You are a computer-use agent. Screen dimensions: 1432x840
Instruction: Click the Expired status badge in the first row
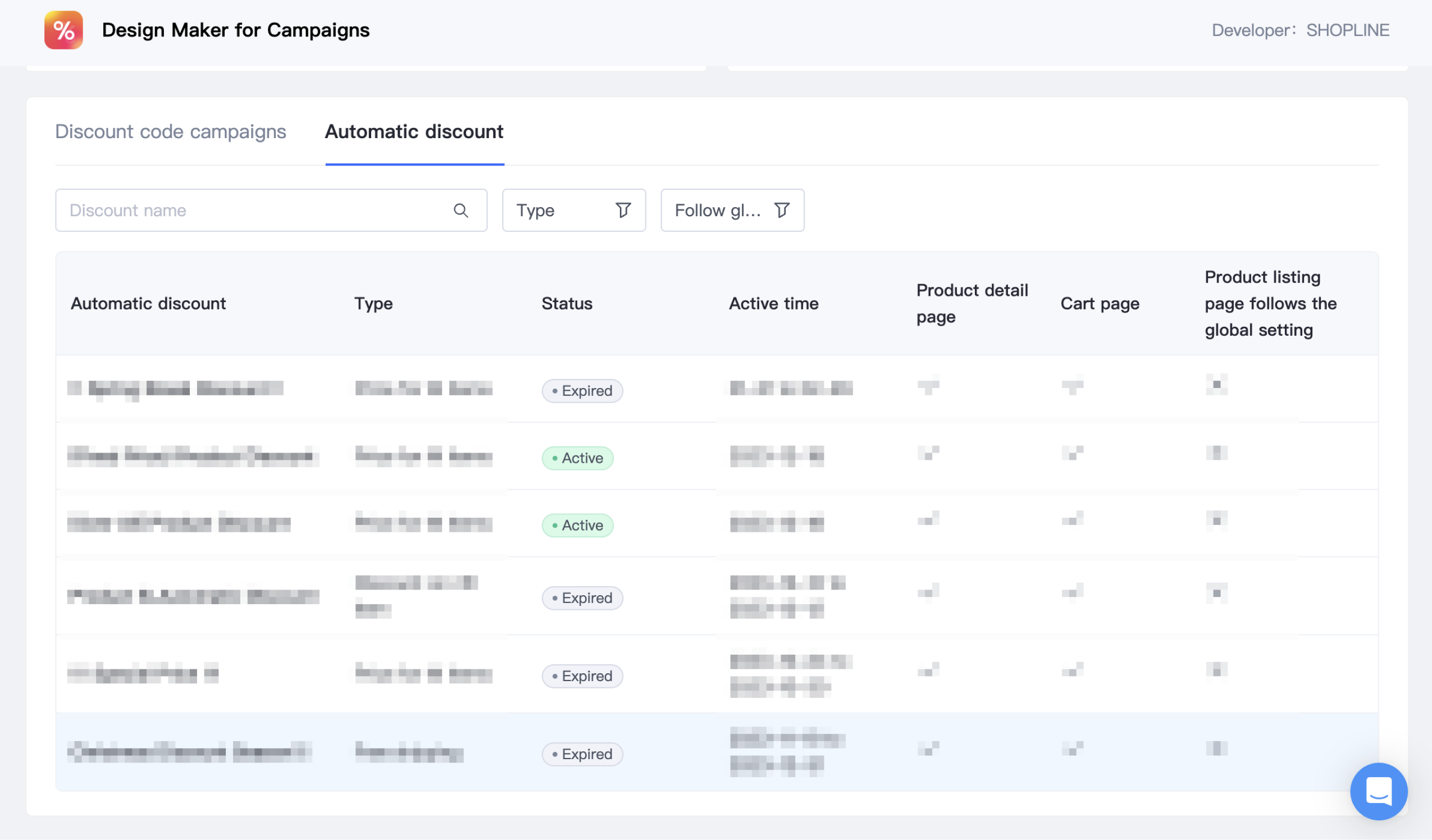pyautogui.click(x=582, y=391)
